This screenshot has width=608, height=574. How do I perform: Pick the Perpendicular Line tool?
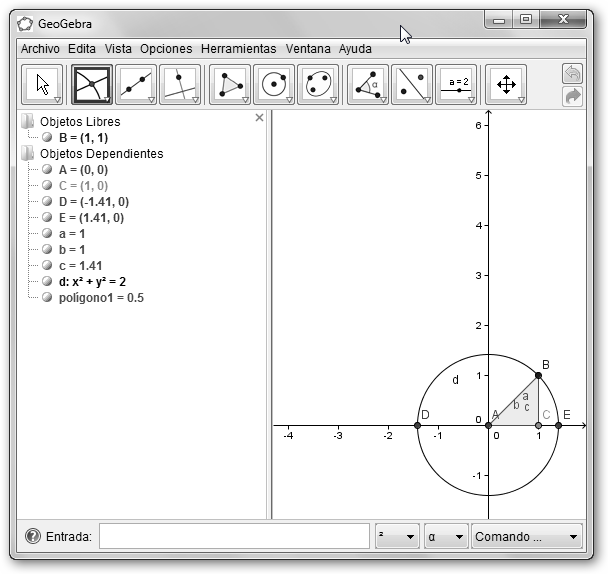pos(180,85)
